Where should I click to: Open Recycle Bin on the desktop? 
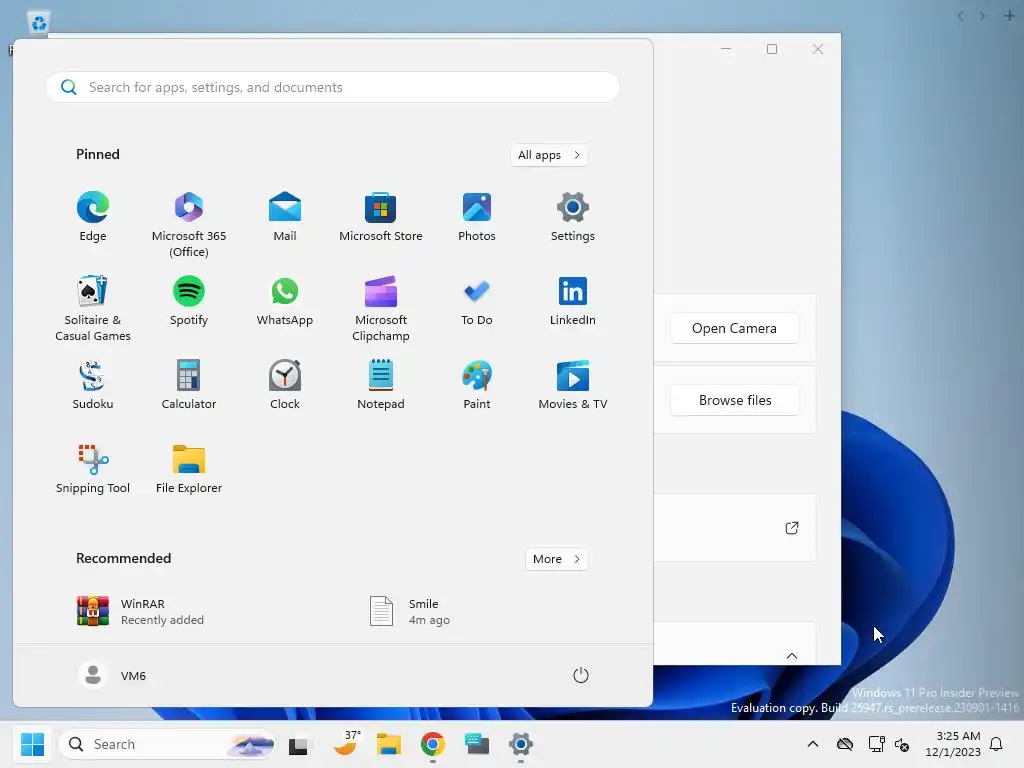click(39, 24)
